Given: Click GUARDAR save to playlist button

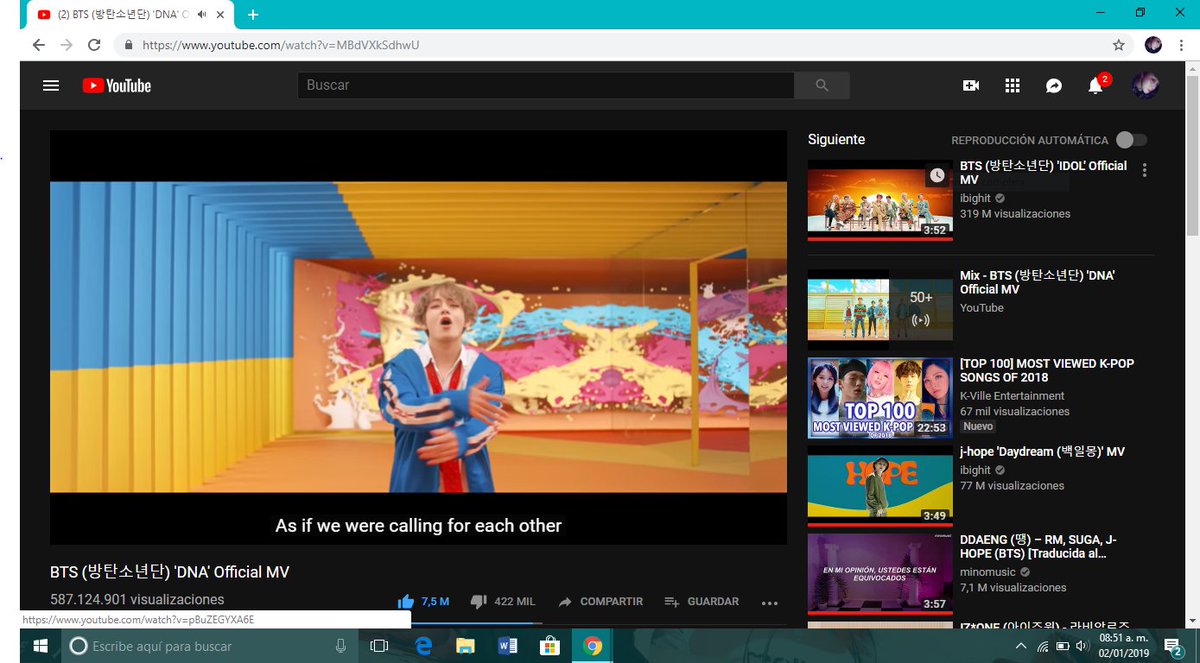Looking at the screenshot, I should pos(701,601).
